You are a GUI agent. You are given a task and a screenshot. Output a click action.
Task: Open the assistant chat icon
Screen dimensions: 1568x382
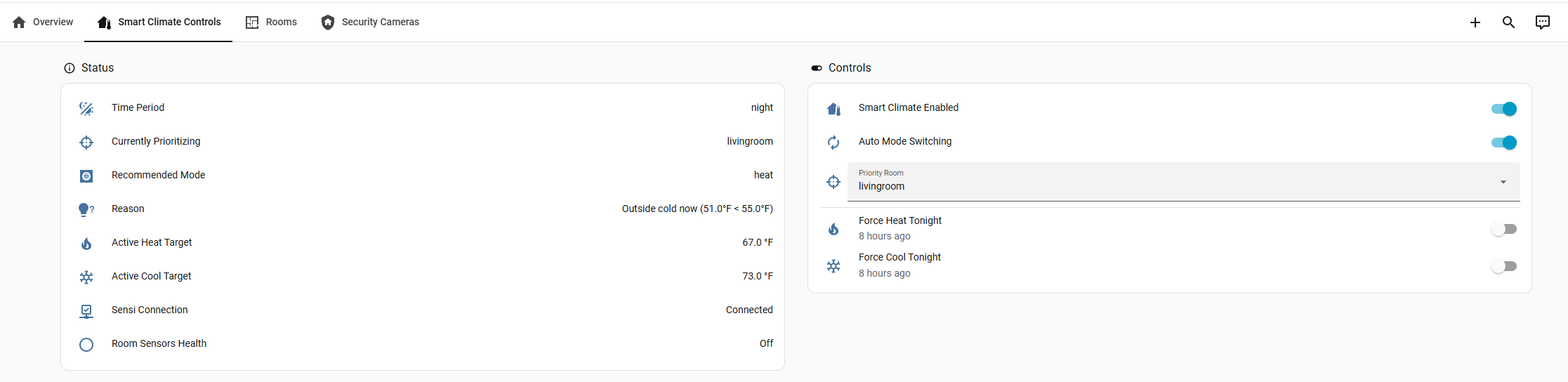pos(1542,22)
